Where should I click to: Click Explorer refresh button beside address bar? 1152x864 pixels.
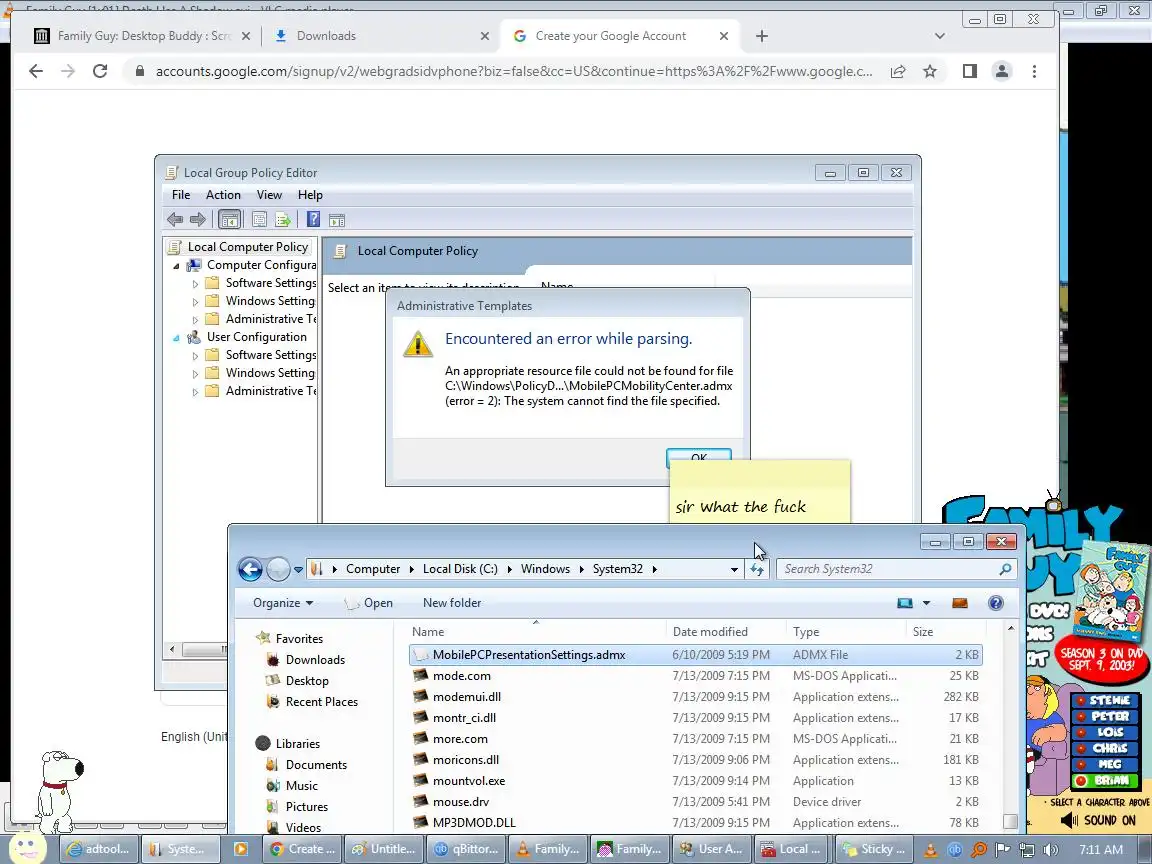(x=757, y=569)
